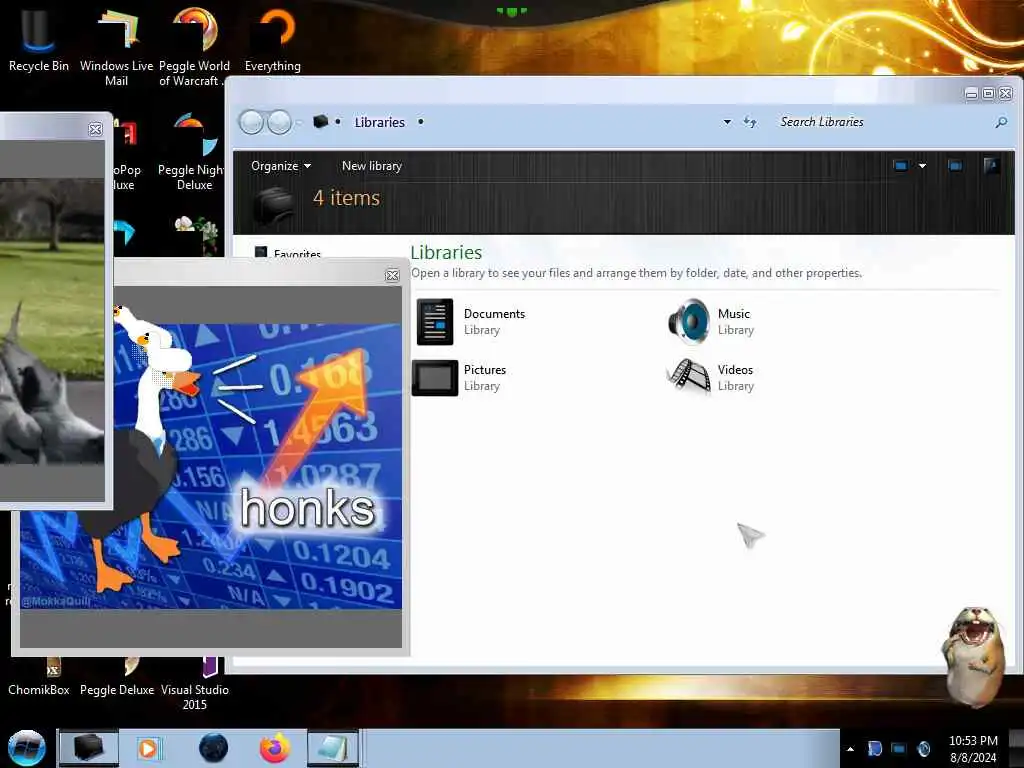
Task: Open the Organize menu
Action: 281,166
